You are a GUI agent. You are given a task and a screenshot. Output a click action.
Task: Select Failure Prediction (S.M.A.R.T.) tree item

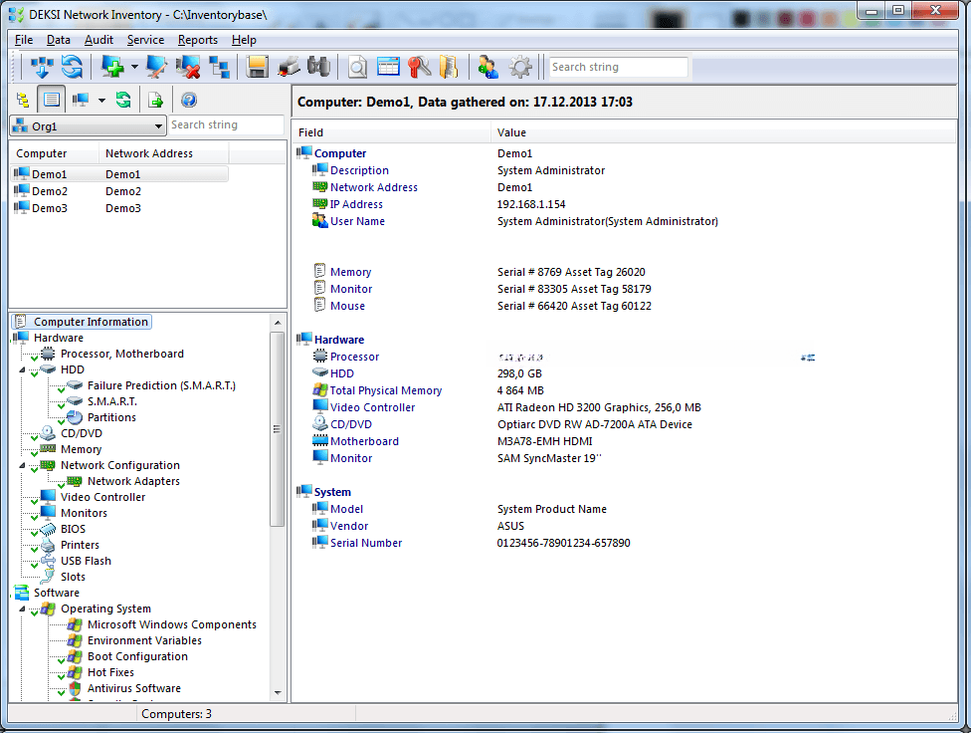click(x=161, y=386)
